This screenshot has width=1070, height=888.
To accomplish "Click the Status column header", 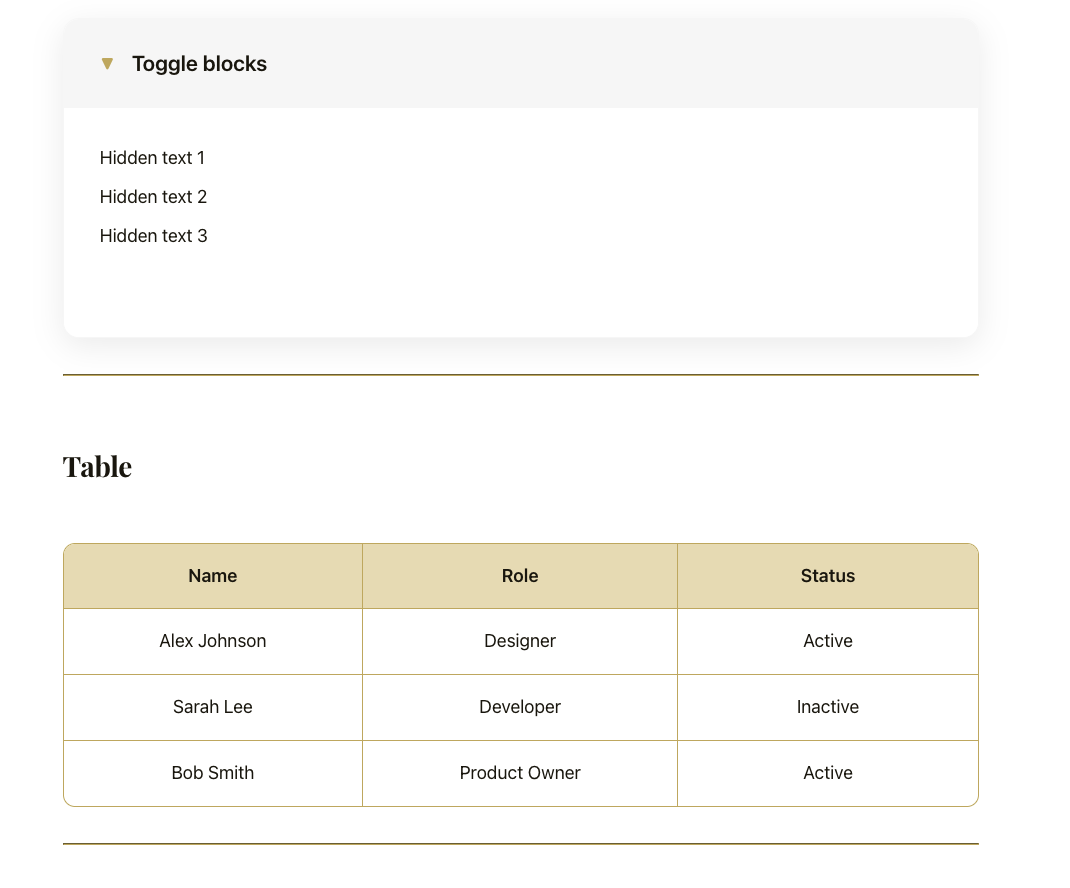I will [827, 576].
